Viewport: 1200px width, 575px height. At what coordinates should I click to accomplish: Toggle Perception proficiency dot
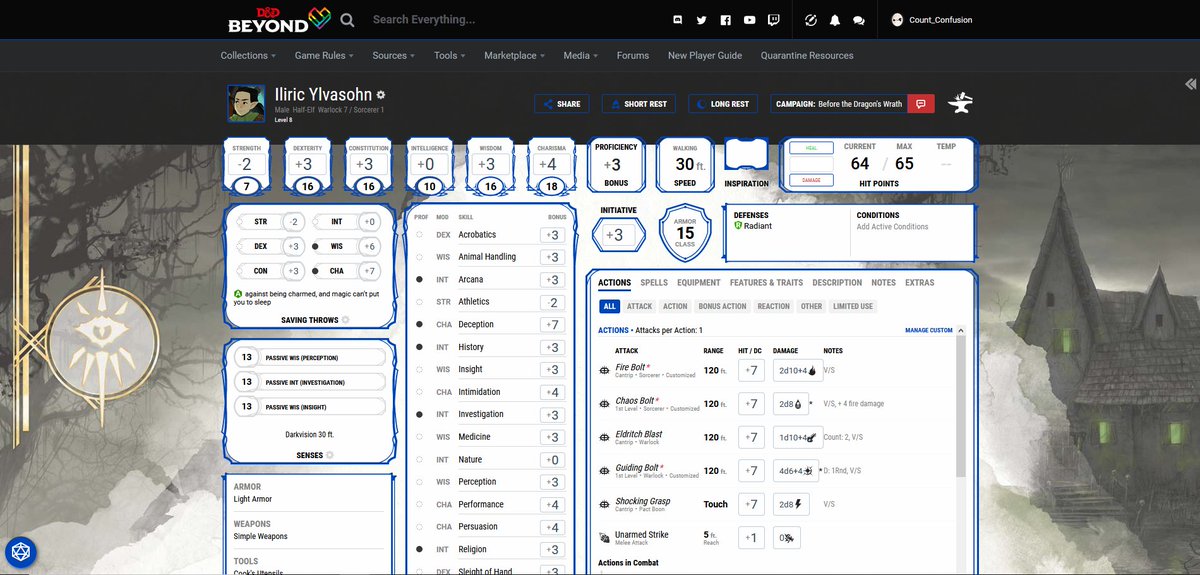click(x=419, y=482)
